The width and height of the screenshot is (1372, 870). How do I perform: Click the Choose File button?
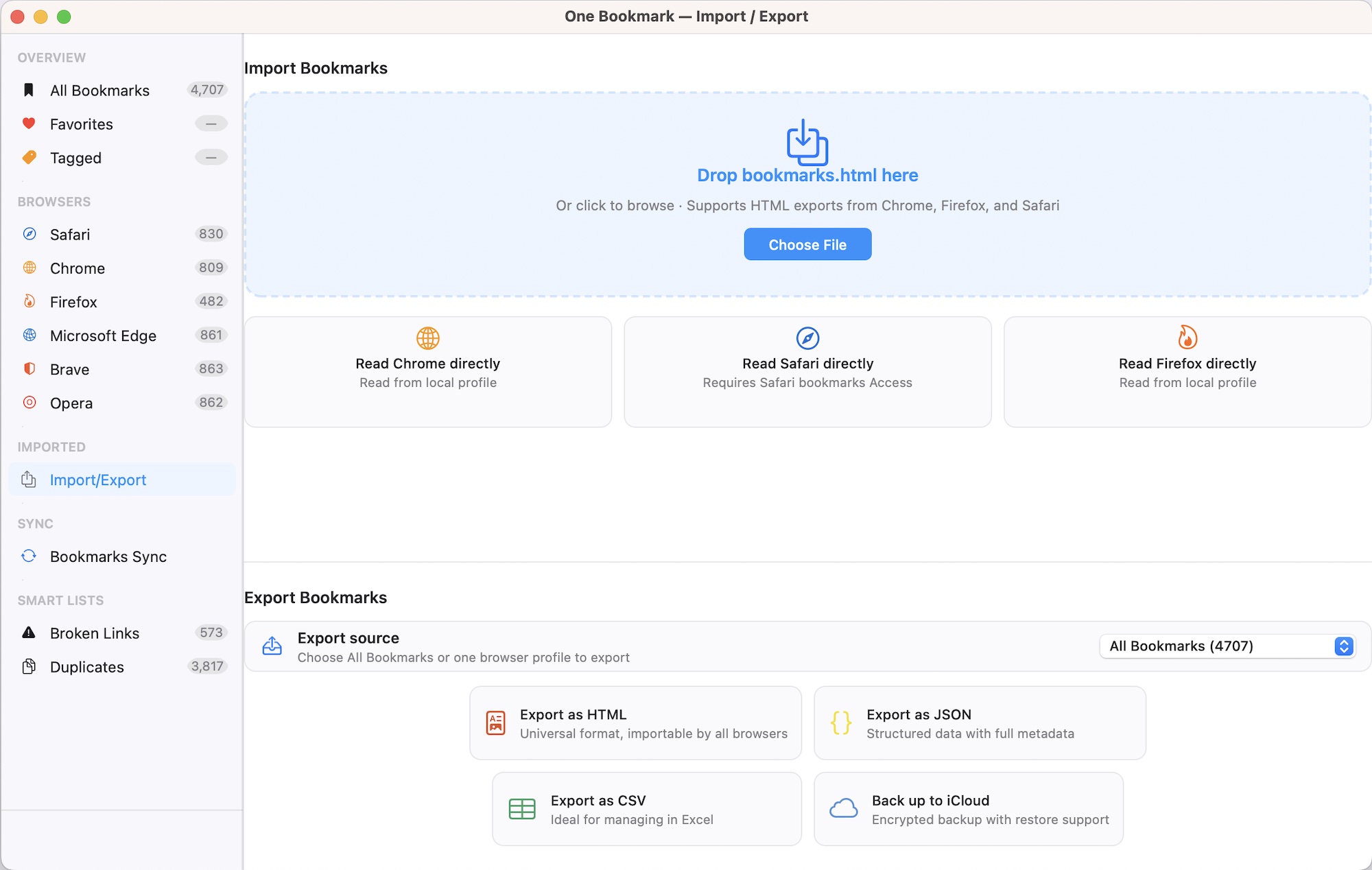click(807, 244)
